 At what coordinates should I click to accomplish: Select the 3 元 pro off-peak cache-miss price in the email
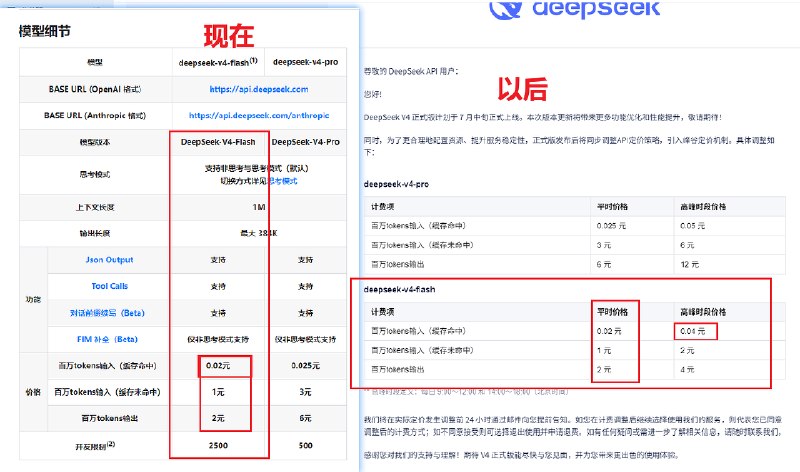point(604,245)
